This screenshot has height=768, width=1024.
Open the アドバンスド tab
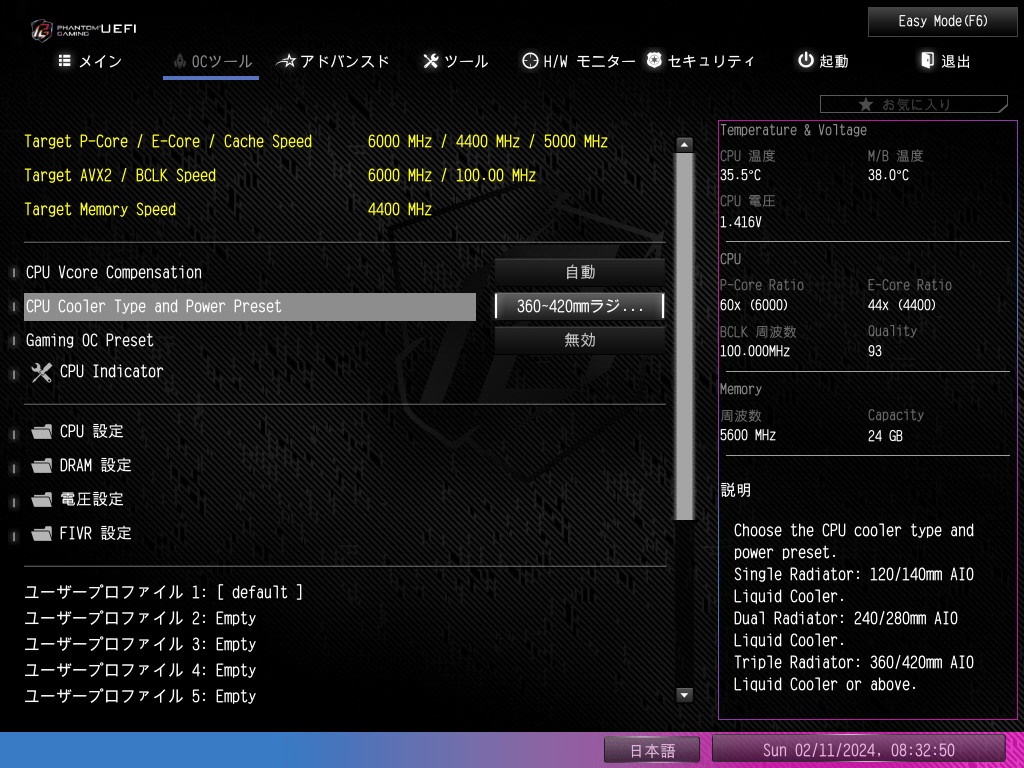pyautogui.click(x=333, y=61)
